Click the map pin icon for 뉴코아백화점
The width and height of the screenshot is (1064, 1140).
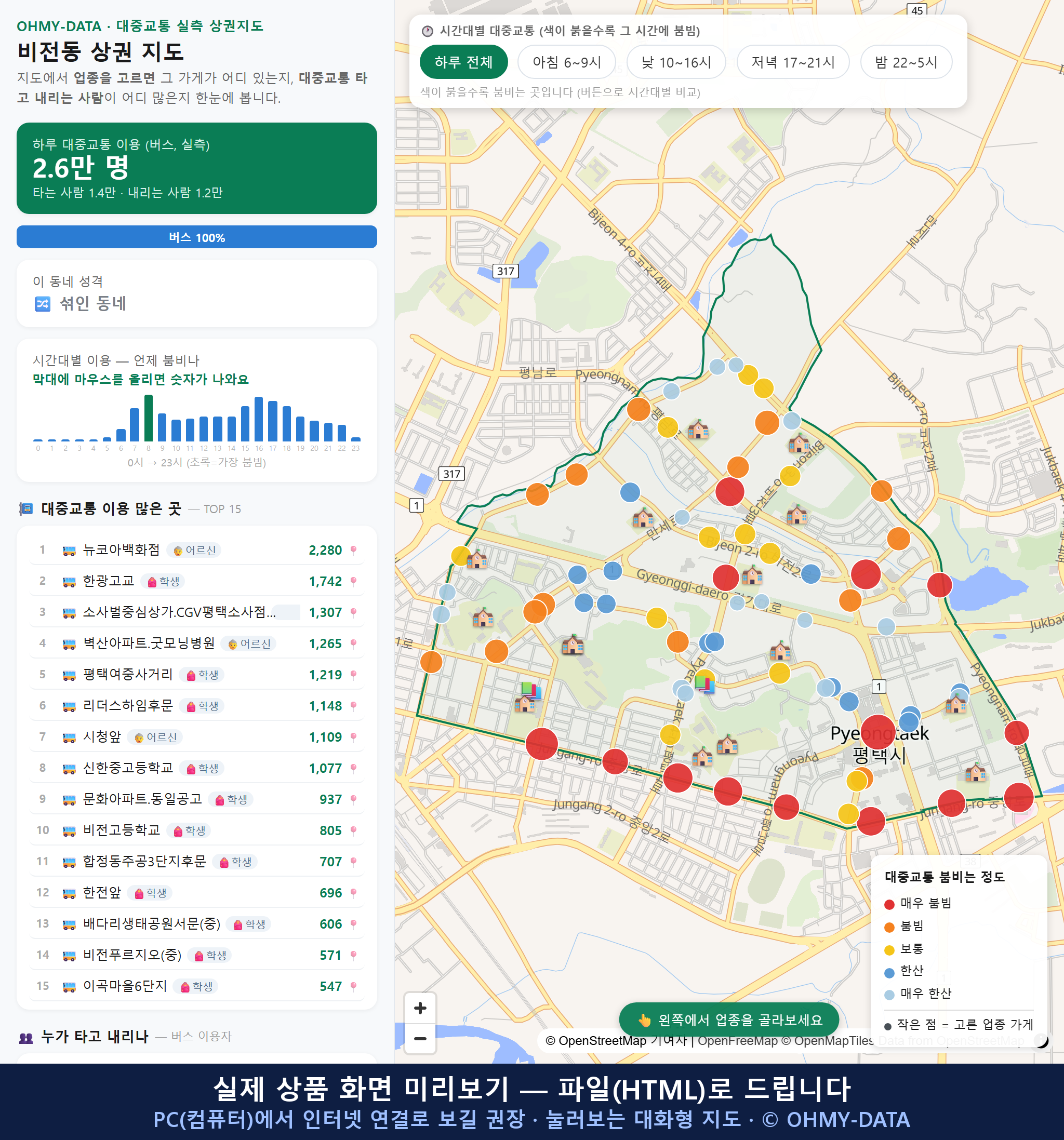point(353,551)
